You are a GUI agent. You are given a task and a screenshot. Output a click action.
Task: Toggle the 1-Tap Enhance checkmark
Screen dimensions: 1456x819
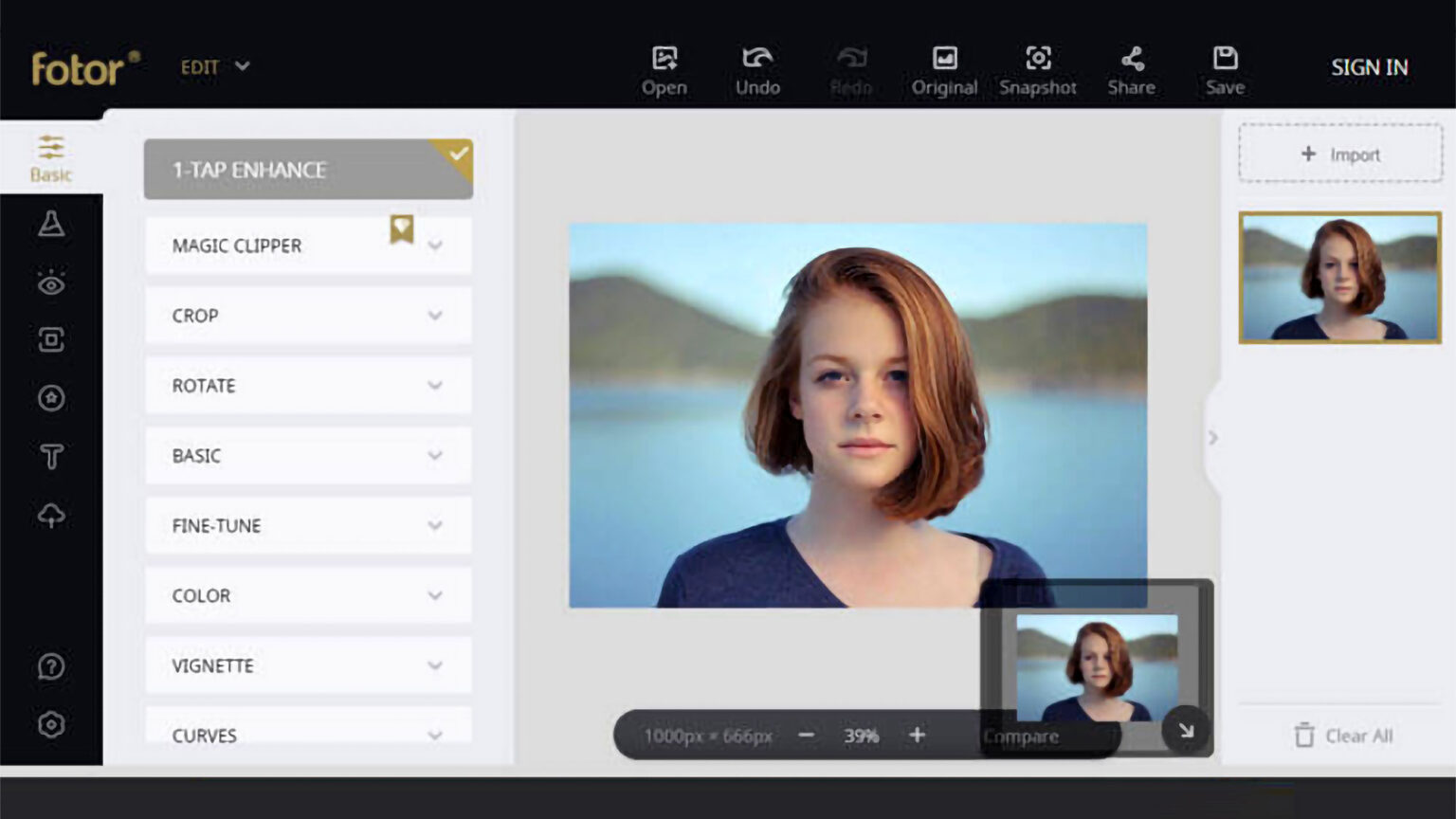coord(458,152)
